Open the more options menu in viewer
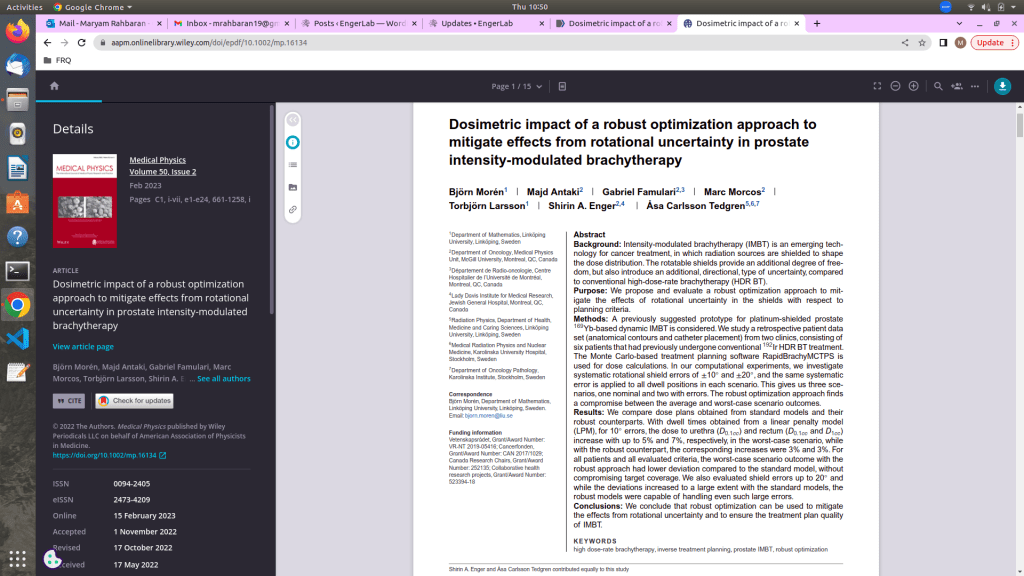 click(x=976, y=86)
